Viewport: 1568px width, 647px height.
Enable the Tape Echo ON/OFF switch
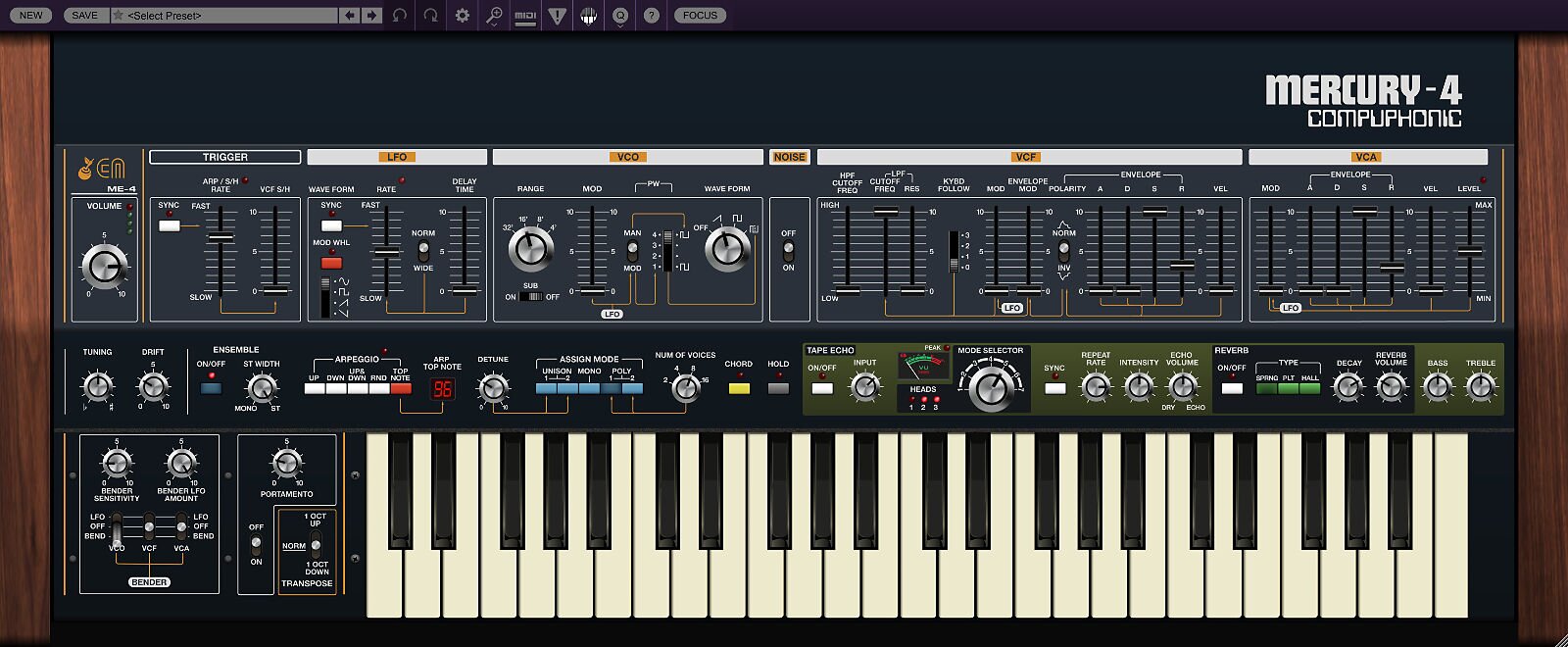(x=822, y=388)
